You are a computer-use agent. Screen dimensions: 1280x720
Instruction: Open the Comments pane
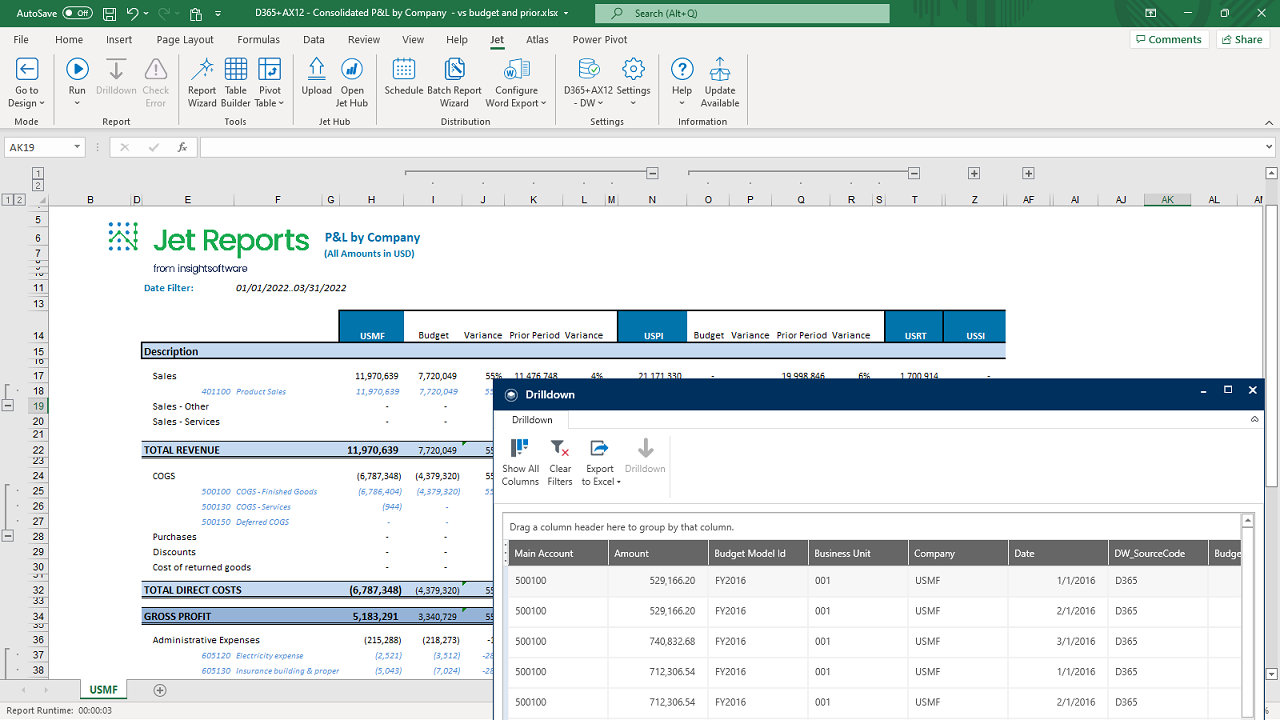(1167, 39)
